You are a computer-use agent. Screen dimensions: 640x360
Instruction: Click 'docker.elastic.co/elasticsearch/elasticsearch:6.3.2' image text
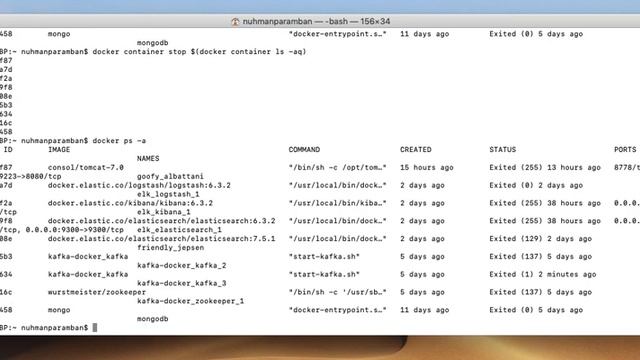coord(162,221)
